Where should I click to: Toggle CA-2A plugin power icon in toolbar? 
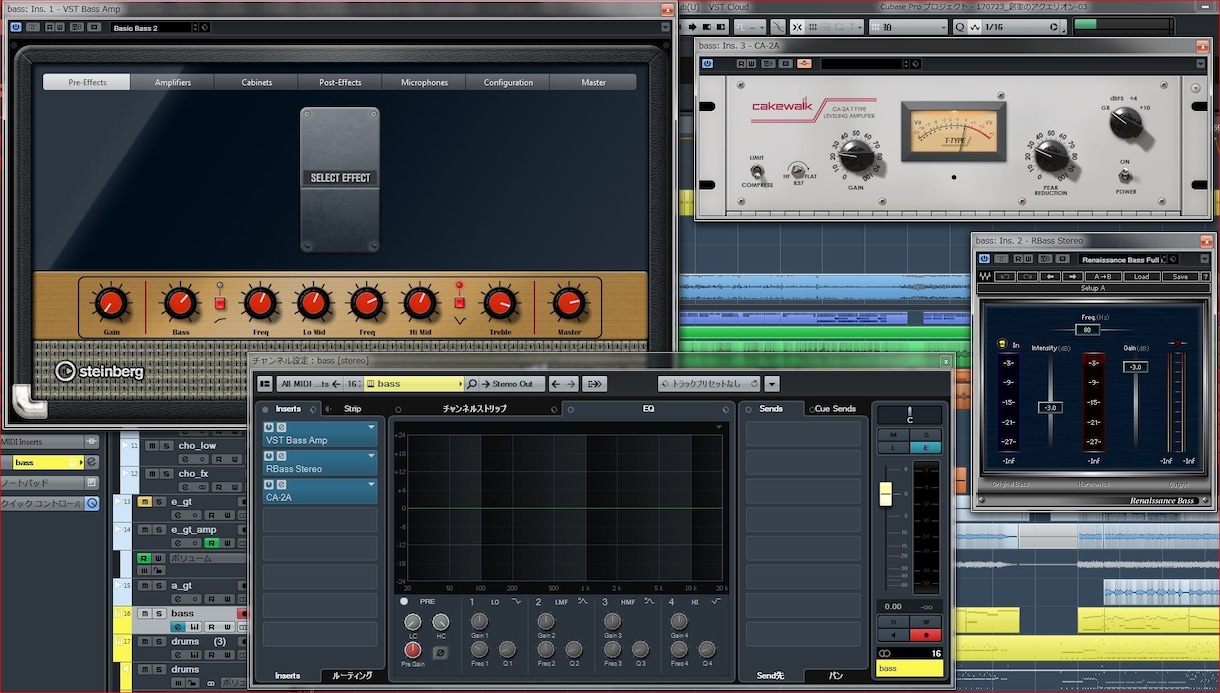[707, 64]
